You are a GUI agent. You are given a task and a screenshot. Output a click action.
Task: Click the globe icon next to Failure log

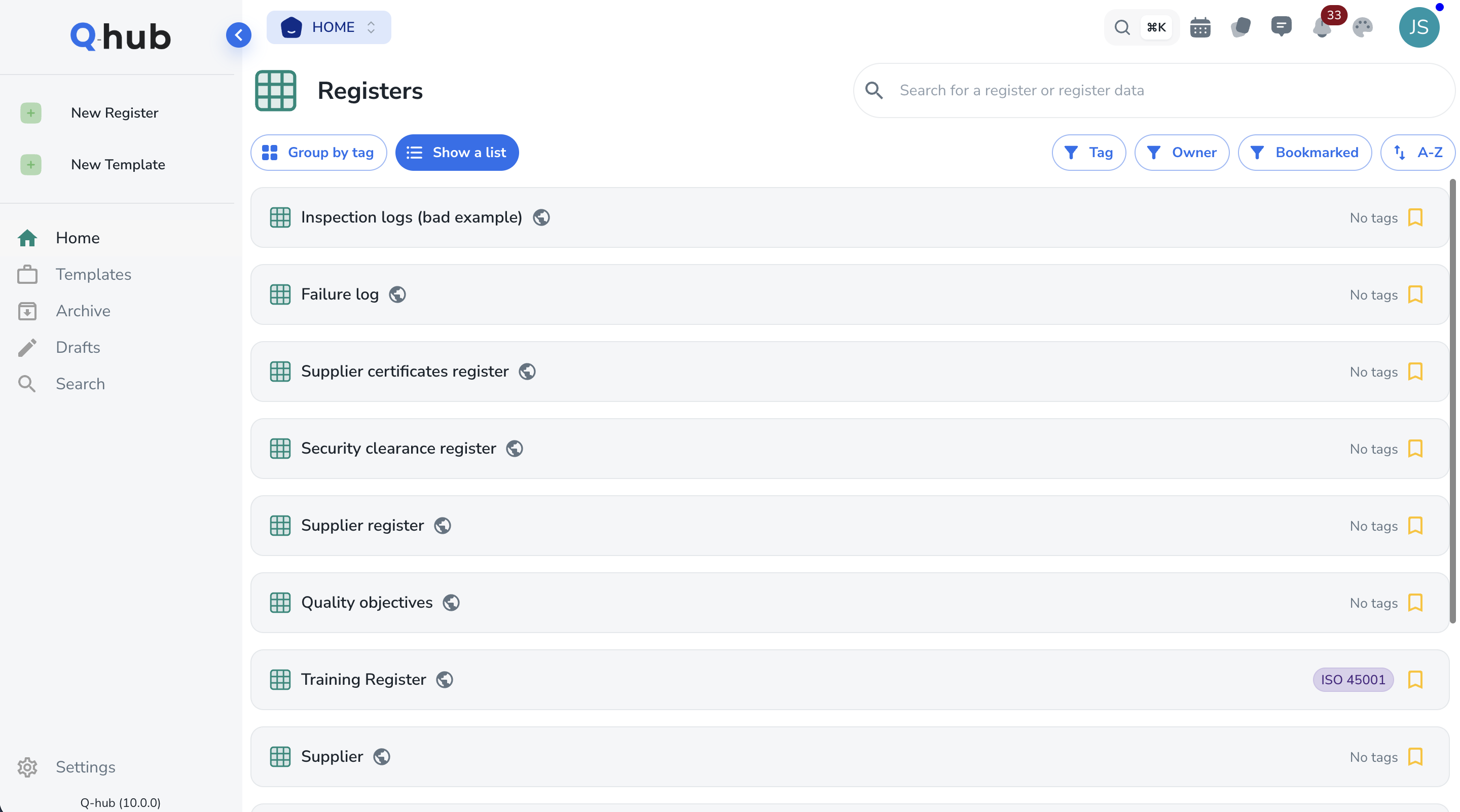click(x=397, y=294)
